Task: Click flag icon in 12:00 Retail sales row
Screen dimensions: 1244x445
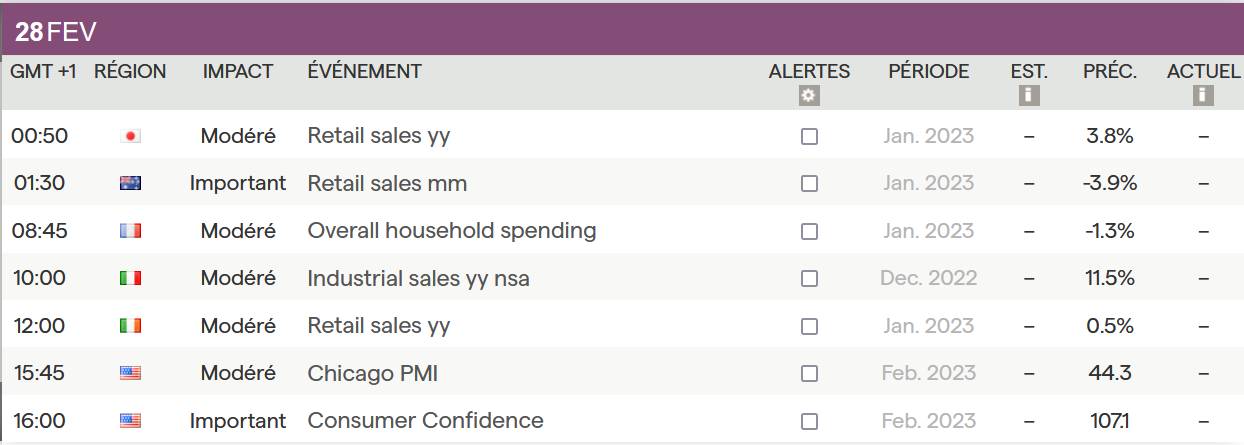Action: point(130,326)
